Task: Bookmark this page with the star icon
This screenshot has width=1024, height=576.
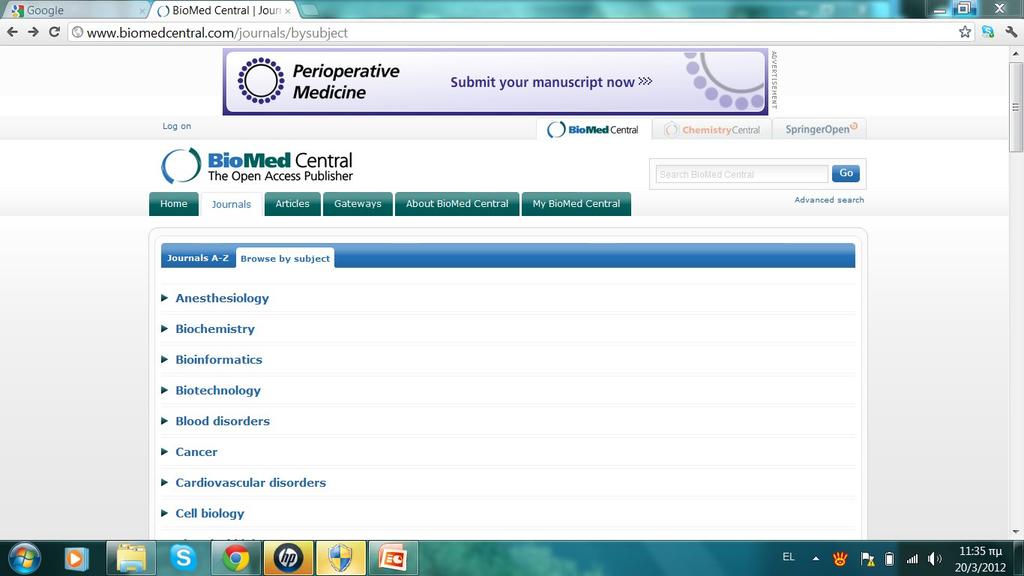Action: click(x=965, y=32)
